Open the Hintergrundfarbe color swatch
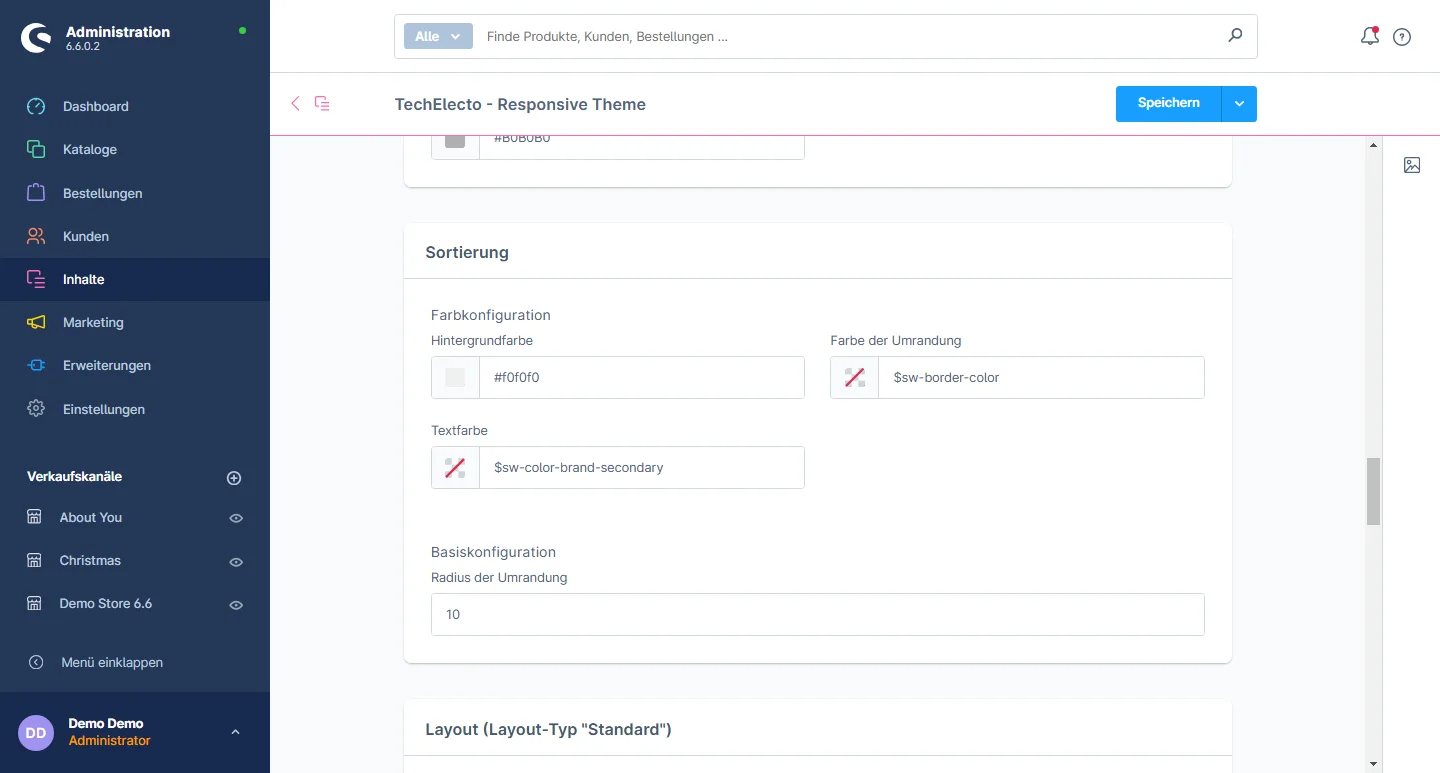The width and height of the screenshot is (1440, 773). [x=455, y=378]
